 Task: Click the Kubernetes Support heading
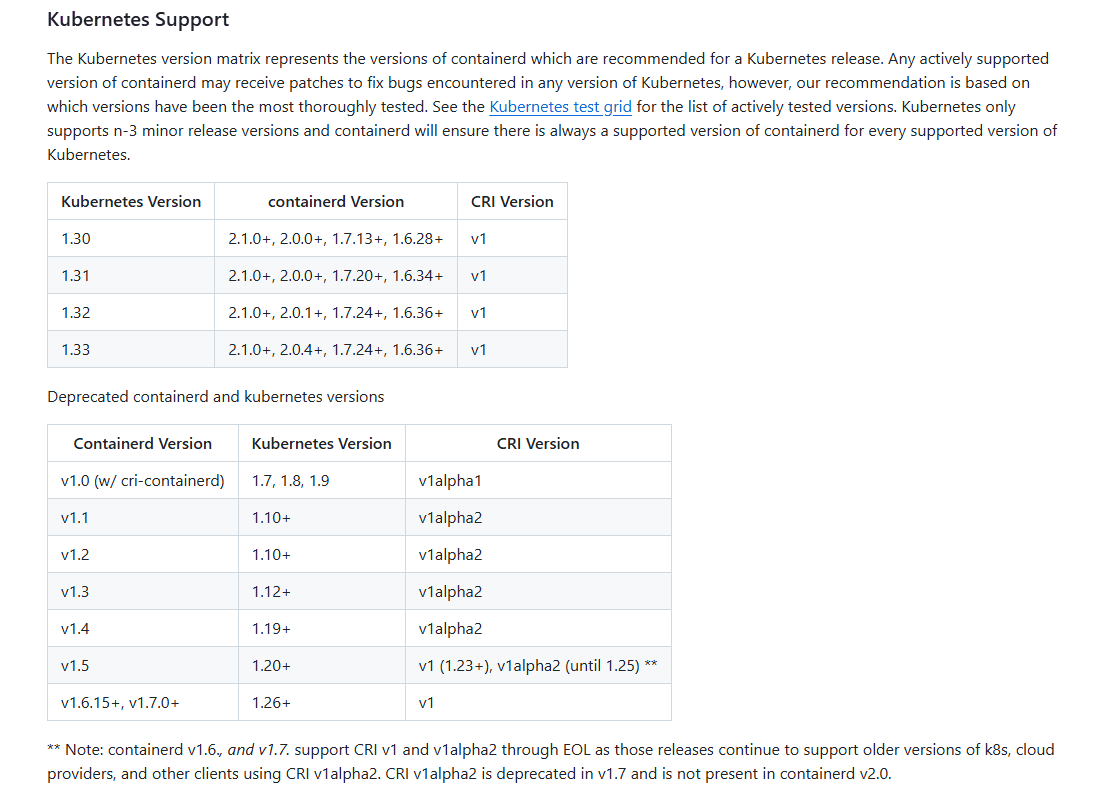pyautogui.click(x=138, y=20)
